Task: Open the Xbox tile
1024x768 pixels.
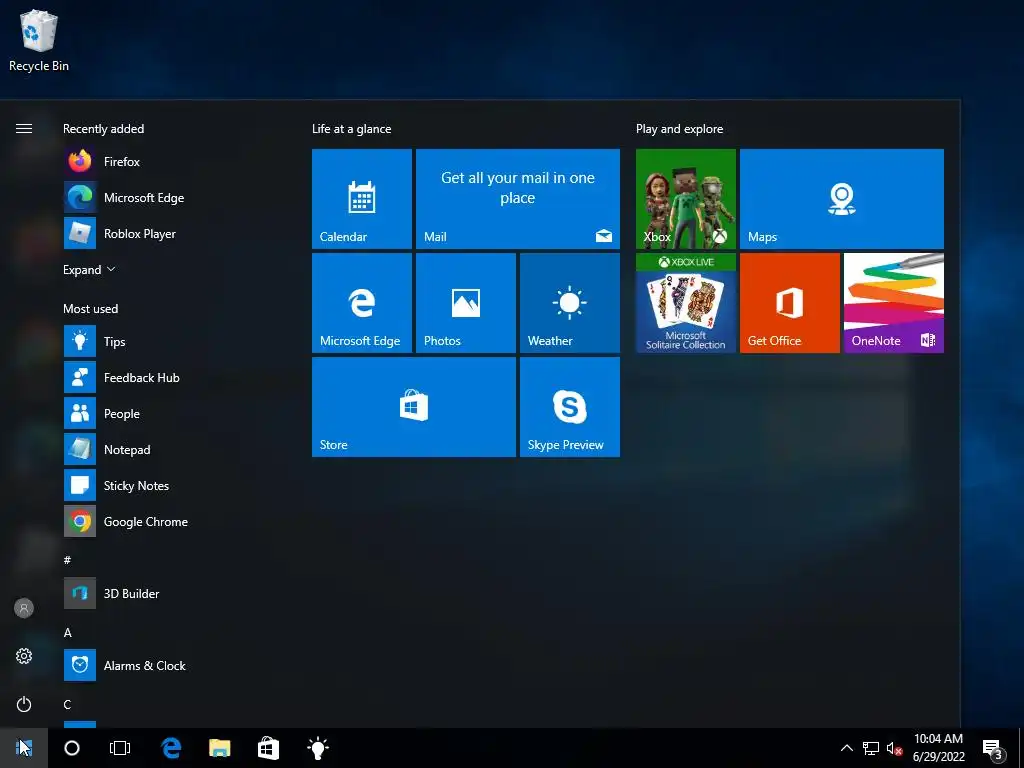Action: tap(686, 199)
